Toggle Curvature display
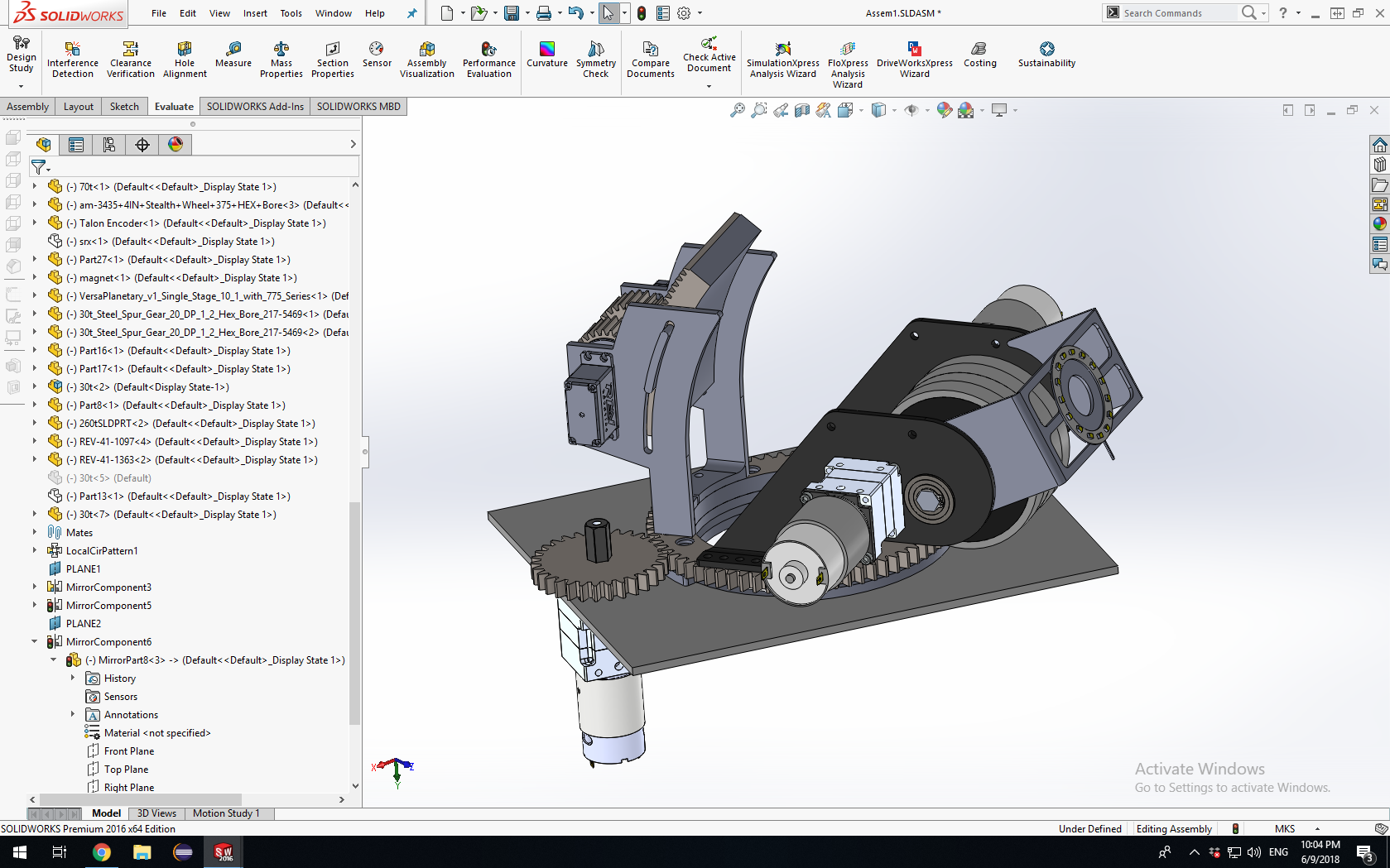 [x=547, y=55]
